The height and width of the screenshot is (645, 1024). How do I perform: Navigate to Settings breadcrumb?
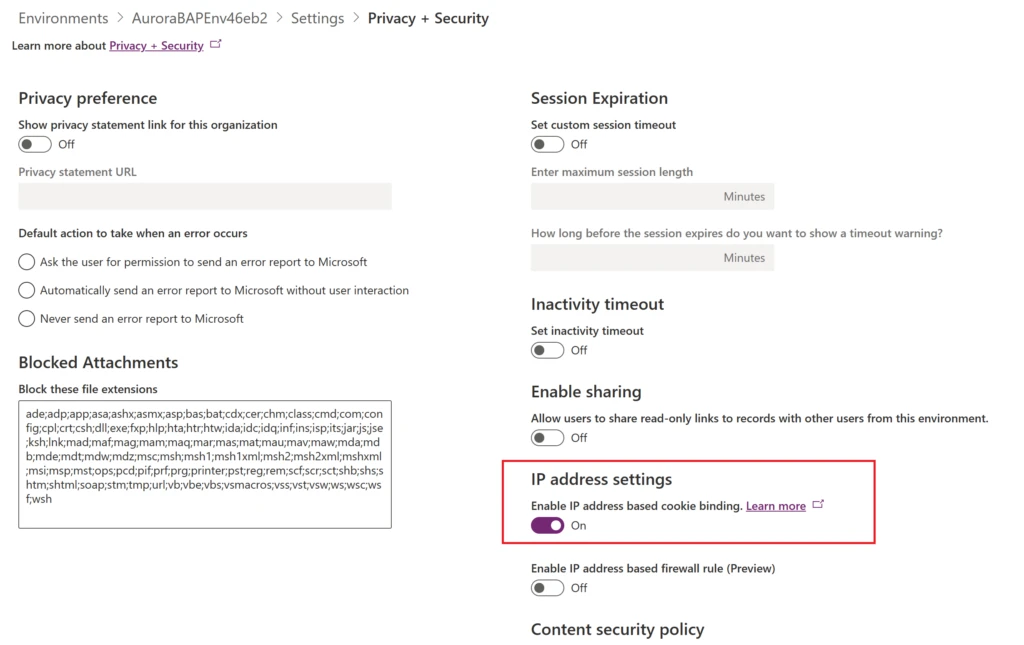(317, 18)
